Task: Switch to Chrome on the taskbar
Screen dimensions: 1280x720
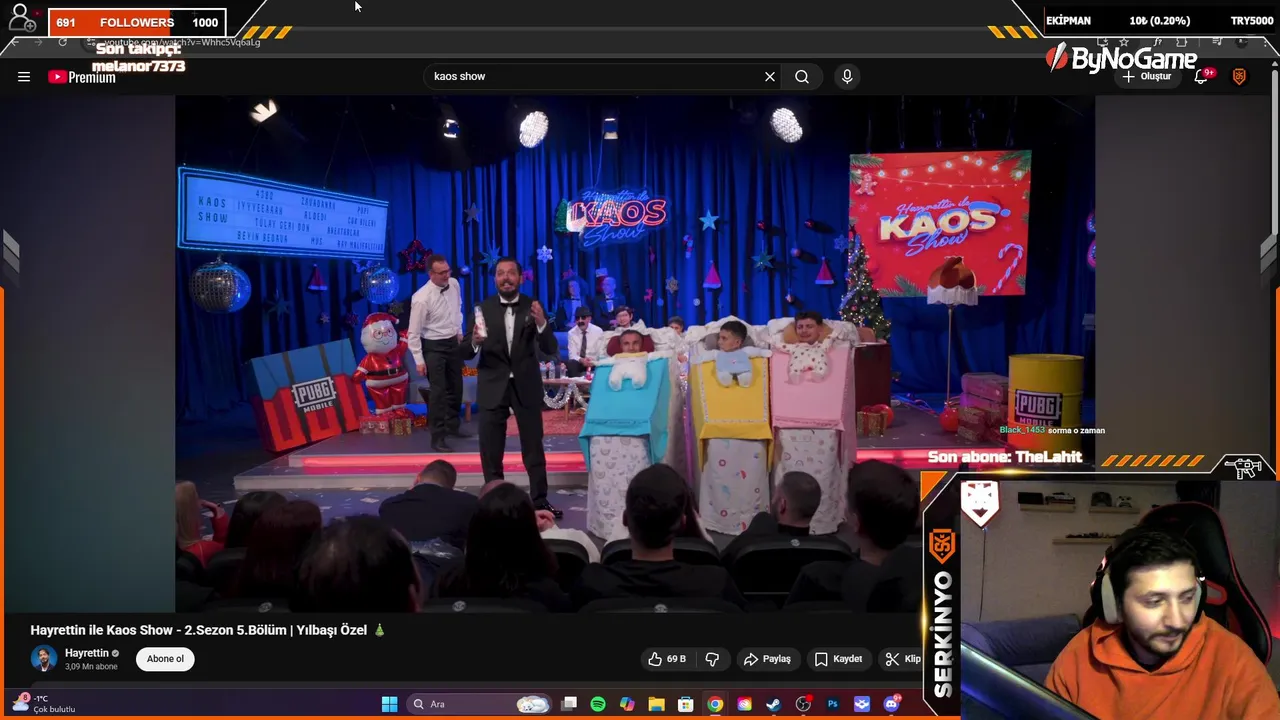Action: pyautogui.click(x=715, y=704)
